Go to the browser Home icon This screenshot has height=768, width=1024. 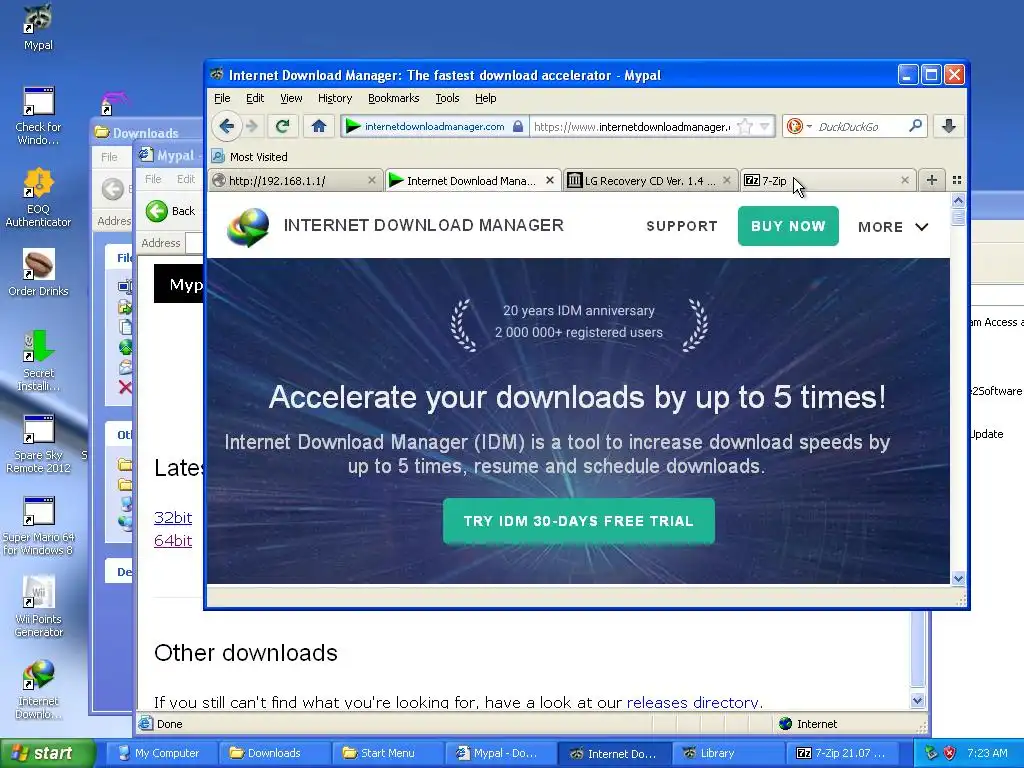tap(319, 126)
